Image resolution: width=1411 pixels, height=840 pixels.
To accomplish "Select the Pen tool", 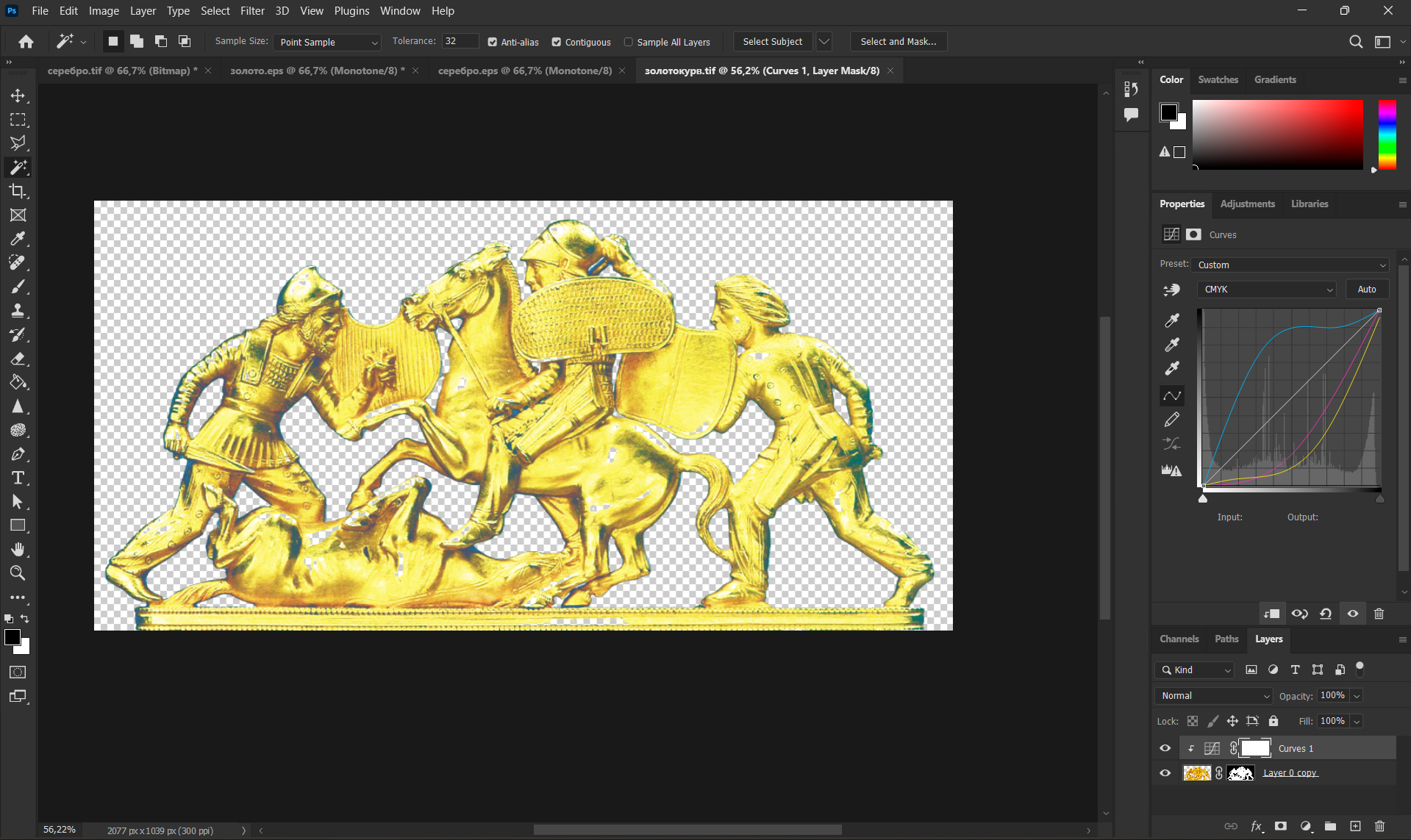I will pyautogui.click(x=18, y=454).
